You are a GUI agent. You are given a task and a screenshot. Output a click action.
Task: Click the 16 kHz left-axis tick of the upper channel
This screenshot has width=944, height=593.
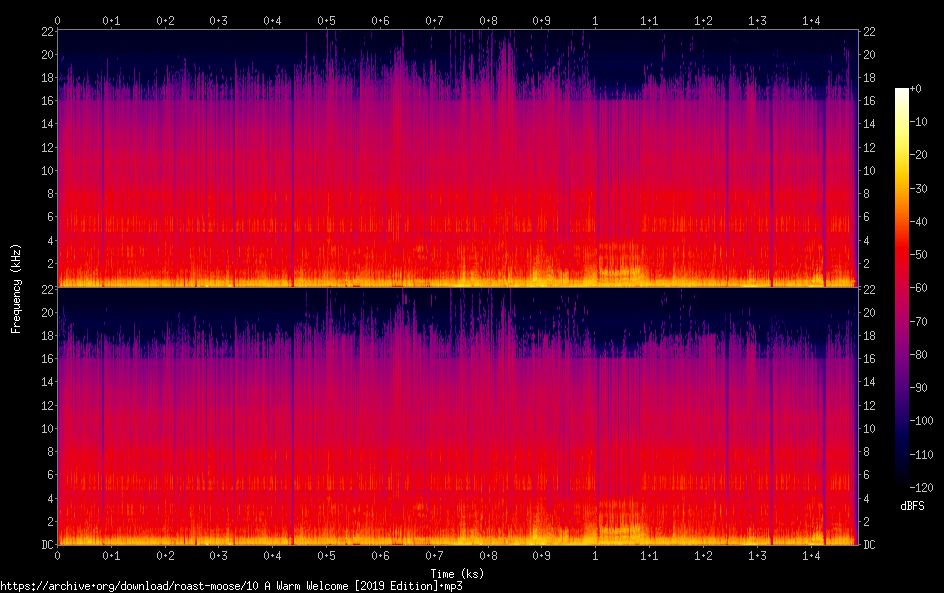coord(45,100)
